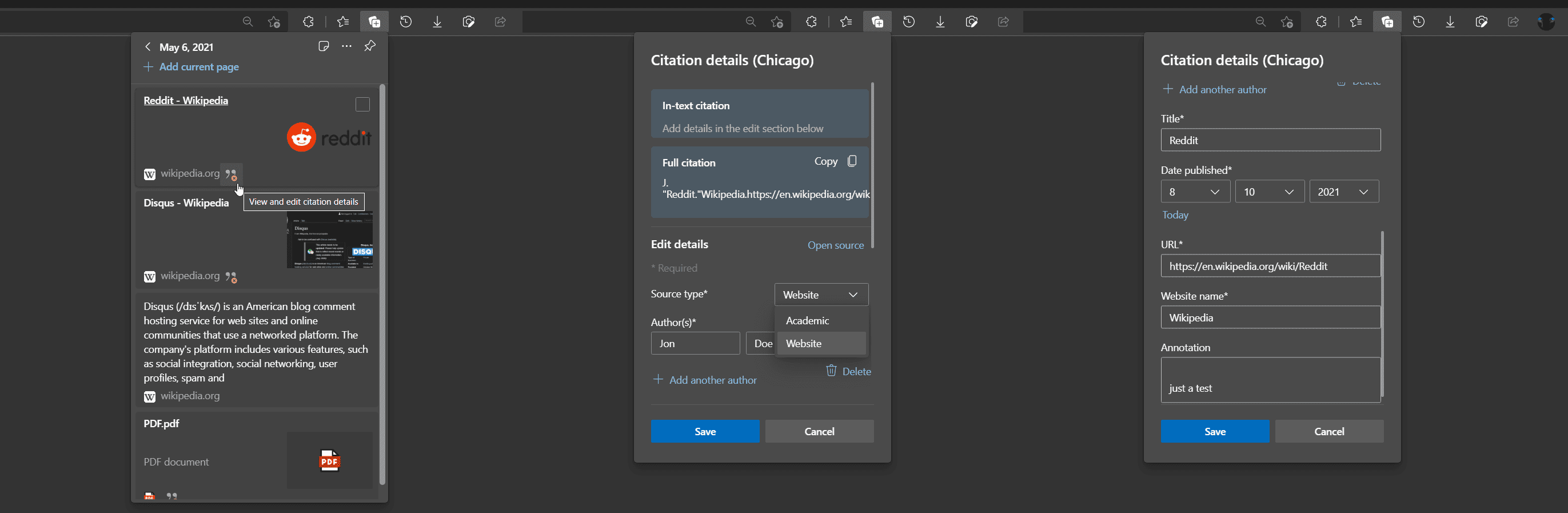This screenshot has width=1568, height=513.
Task: Open the day dropdown showing 10
Action: (1270, 192)
